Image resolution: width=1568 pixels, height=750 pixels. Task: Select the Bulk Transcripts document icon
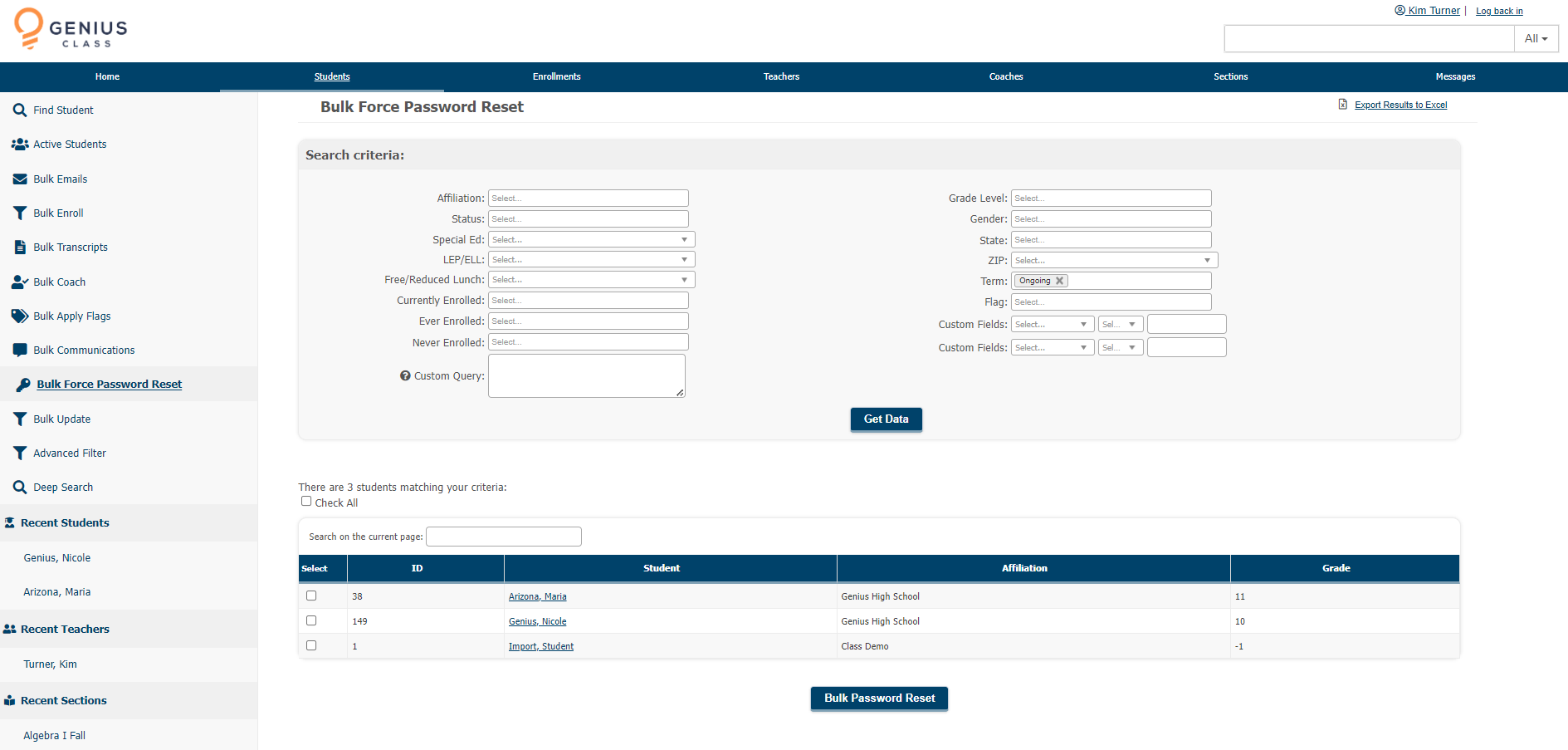pyautogui.click(x=20, y=247)
